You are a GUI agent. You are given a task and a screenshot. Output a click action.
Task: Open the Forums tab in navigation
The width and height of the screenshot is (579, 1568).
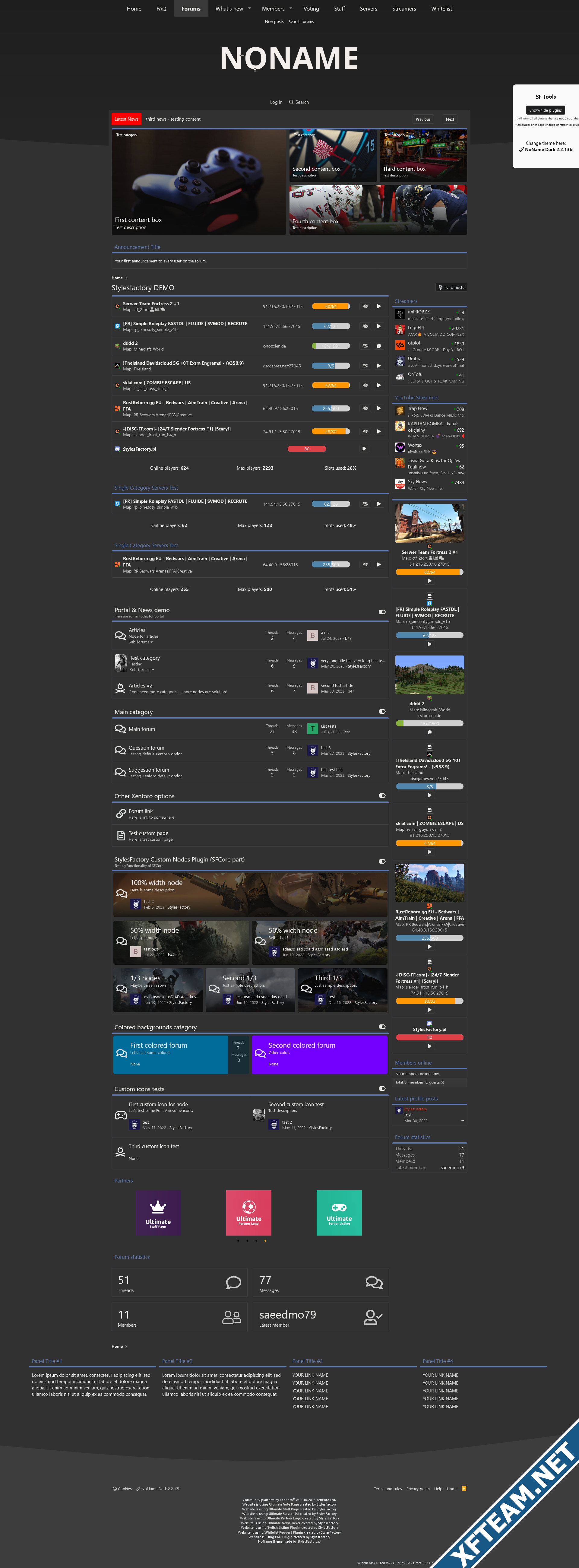190,8
